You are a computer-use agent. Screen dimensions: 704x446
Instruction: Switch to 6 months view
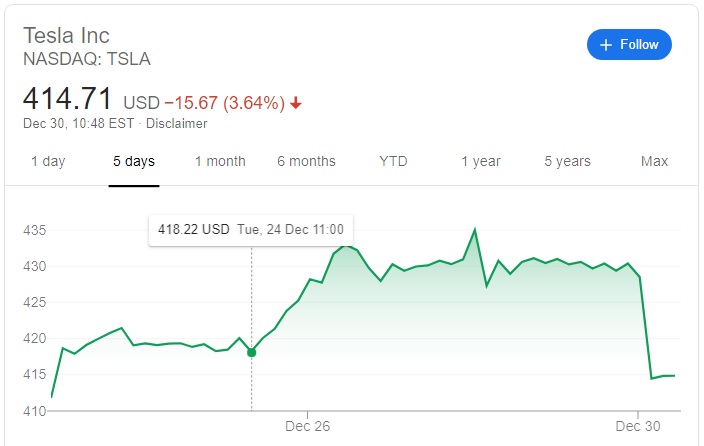coord(306,162)
